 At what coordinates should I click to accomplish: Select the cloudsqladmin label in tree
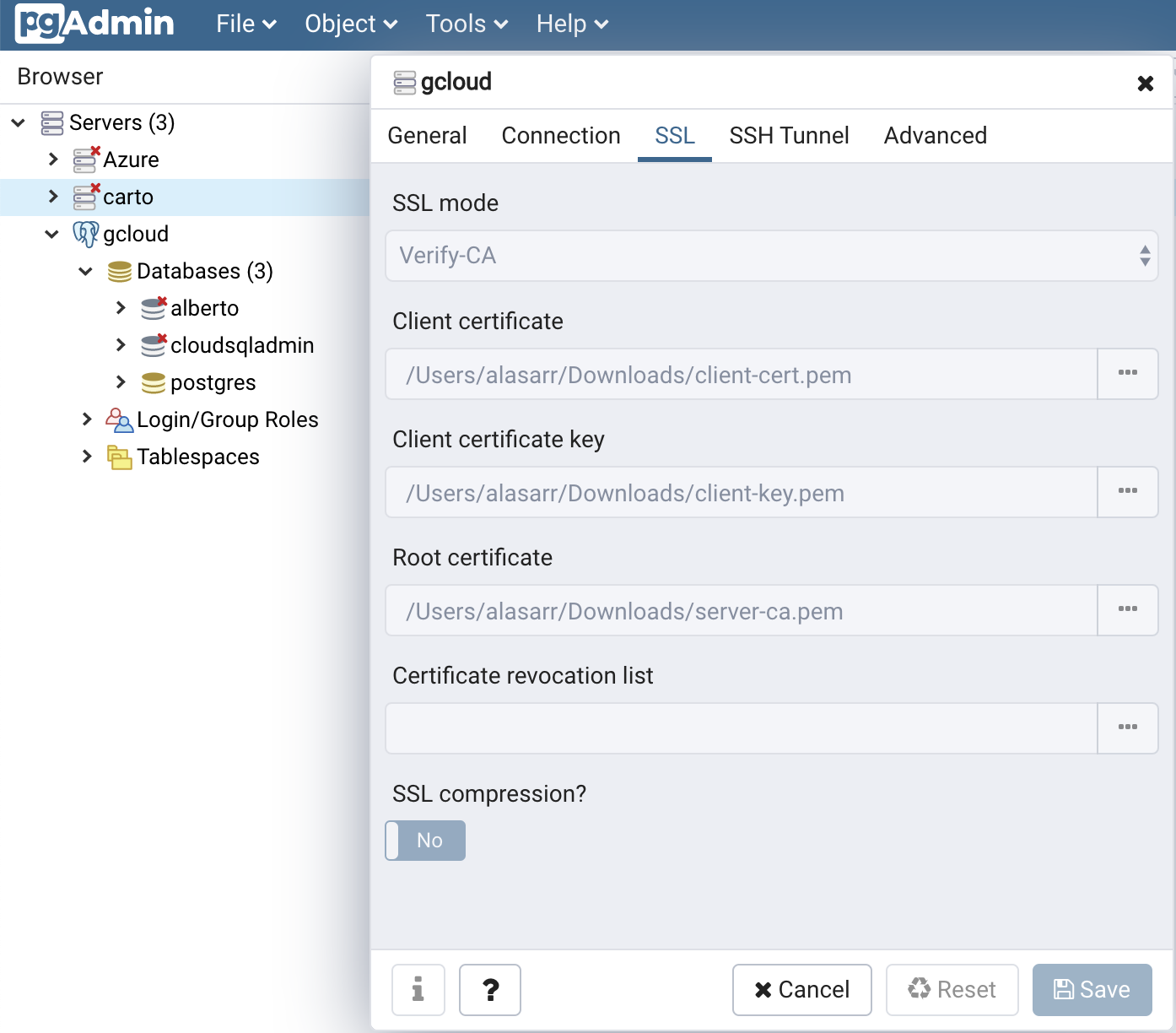pos(242,345)
